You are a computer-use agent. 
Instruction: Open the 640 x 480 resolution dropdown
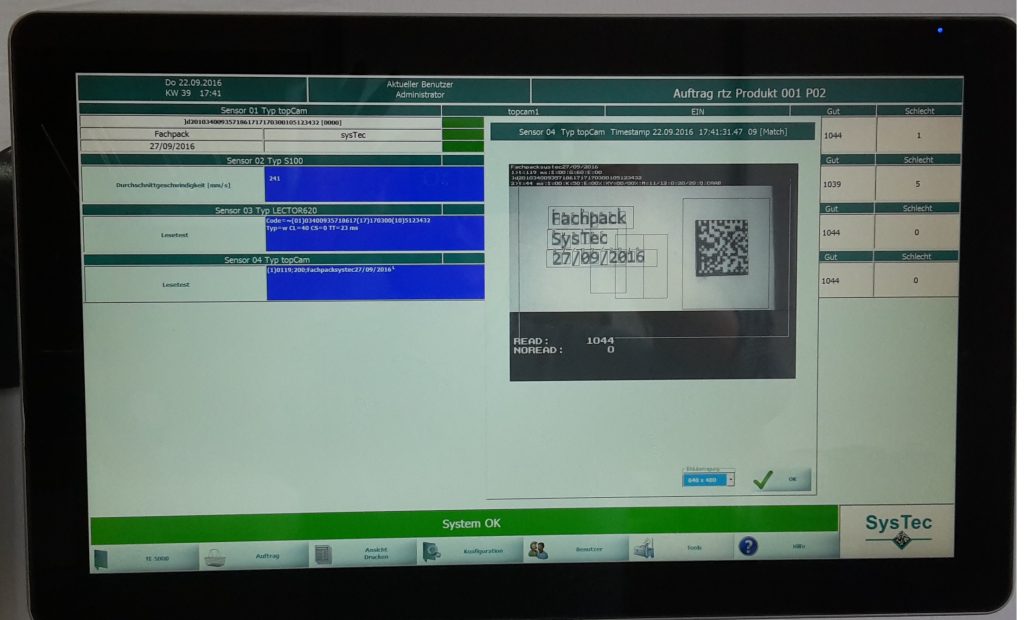(708, 480)
